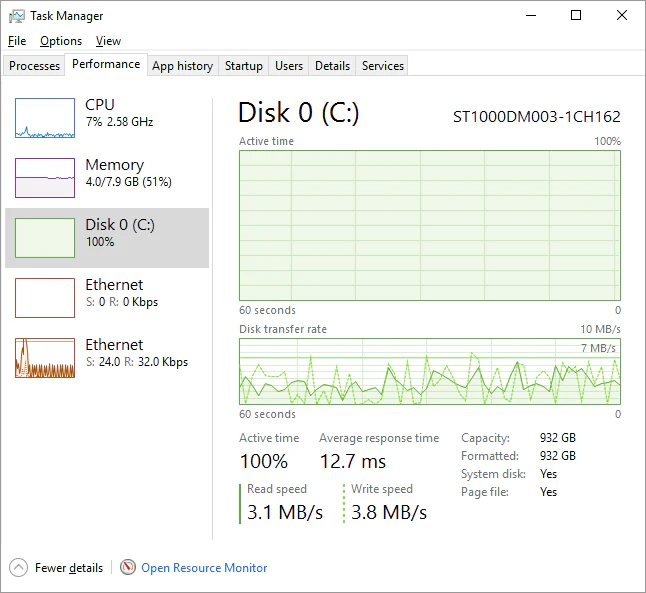Select the Memory usage mini graph
Screen dimensions: 646x593
45,178
